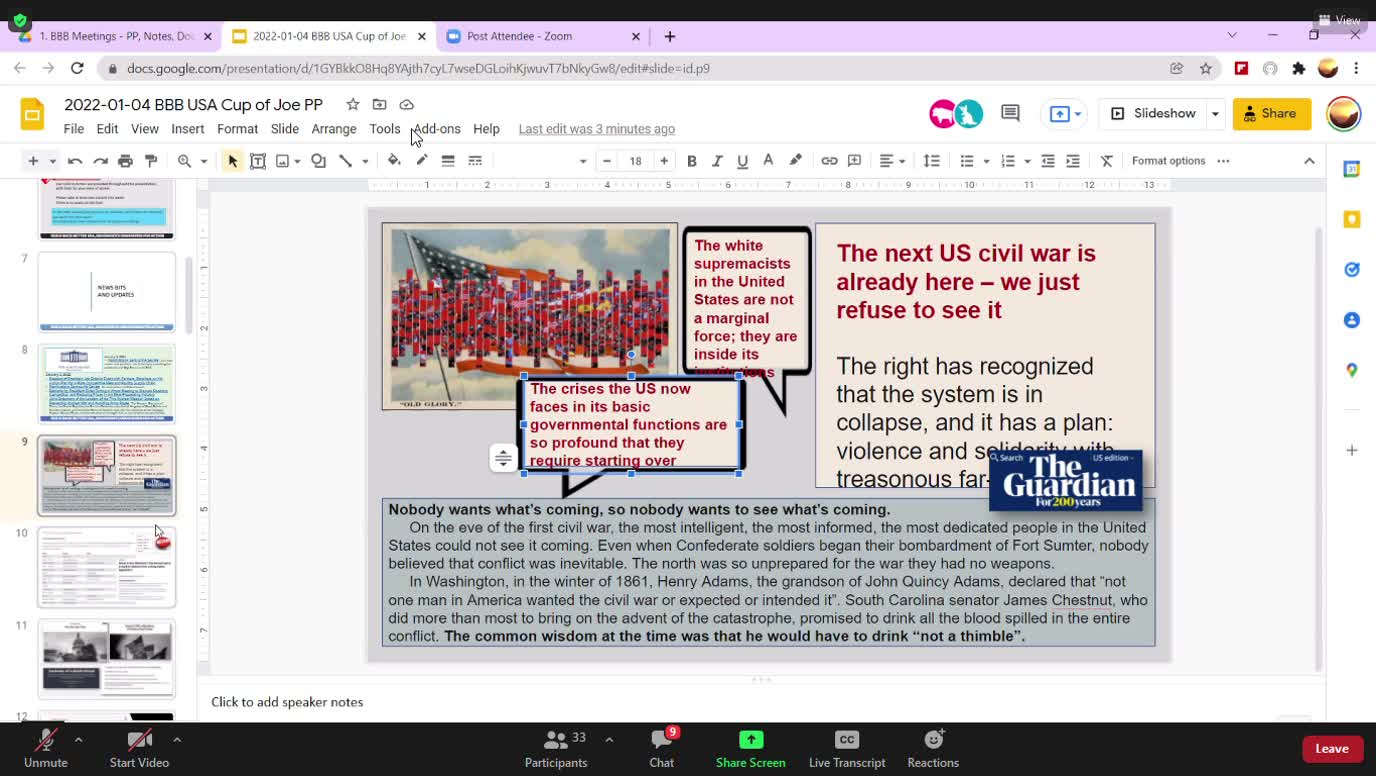The width and height of the screenshot is (1376, 776).
Task: Collapse the toolbar with the chevron
Action: [1309, 161]
